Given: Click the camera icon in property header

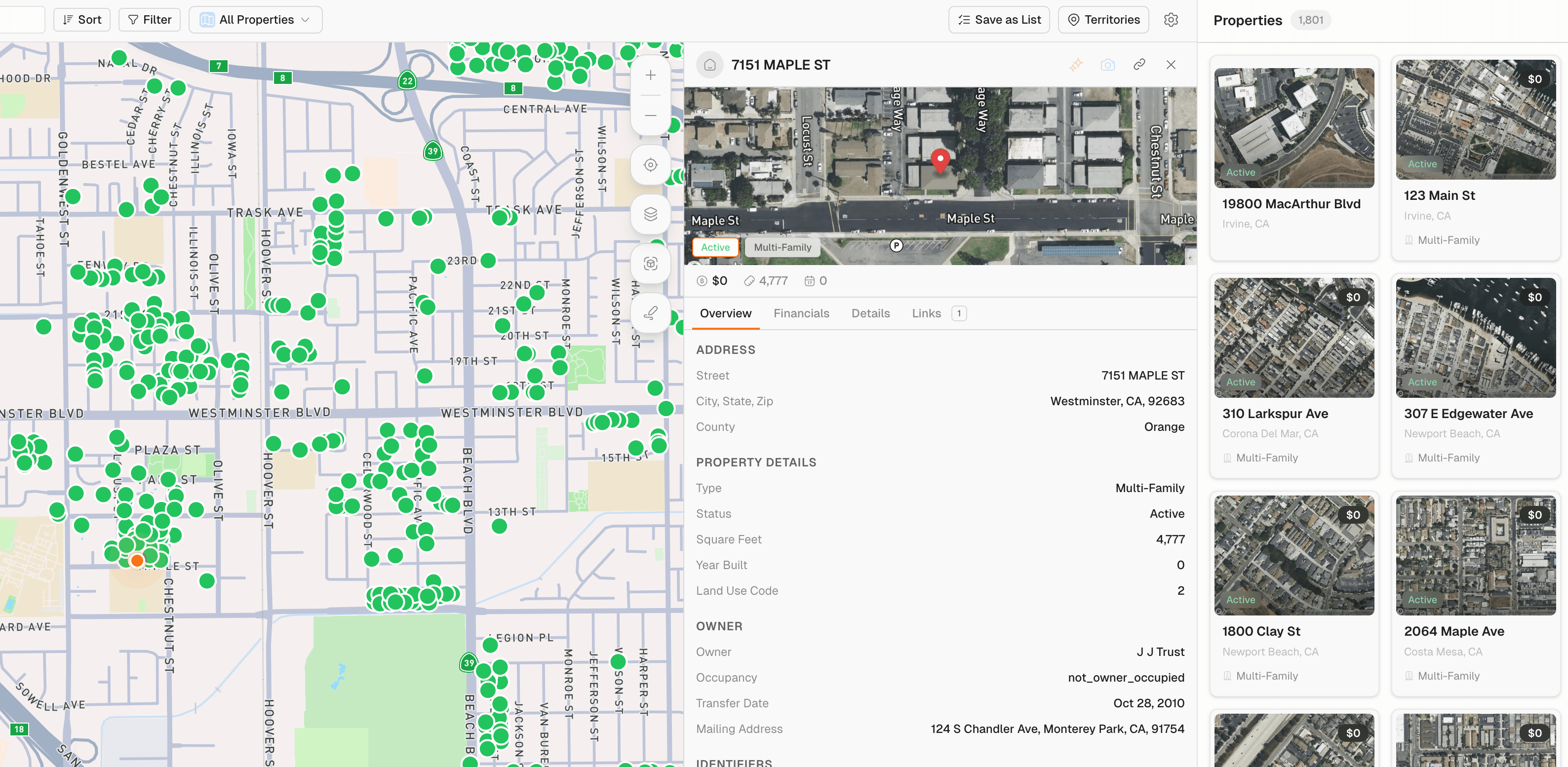Looking at the screenshot, I should tap(1108, 65).
